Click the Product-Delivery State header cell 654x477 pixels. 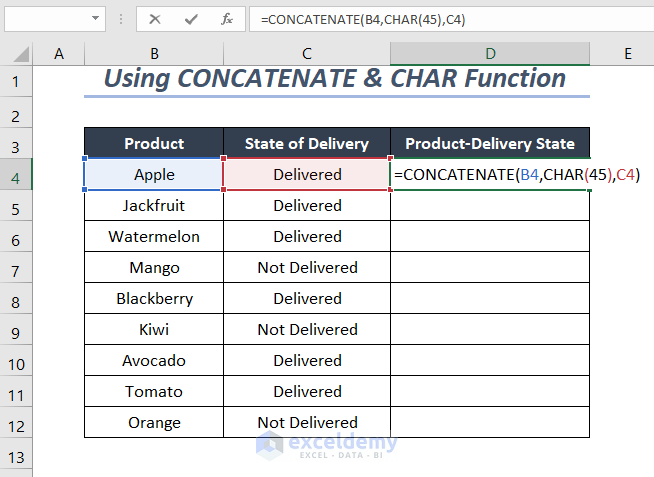pyautogui.click(x=490, y=144)
